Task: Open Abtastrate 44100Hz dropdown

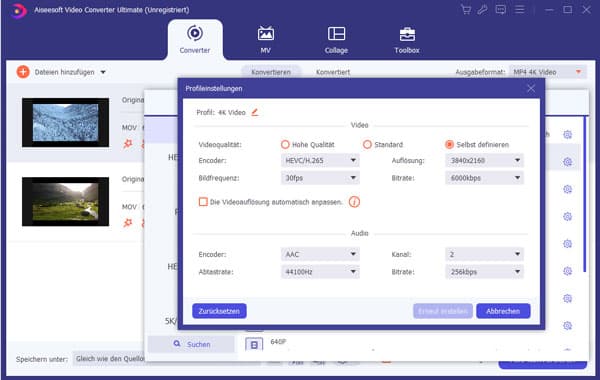Action: tap(320, 272)
